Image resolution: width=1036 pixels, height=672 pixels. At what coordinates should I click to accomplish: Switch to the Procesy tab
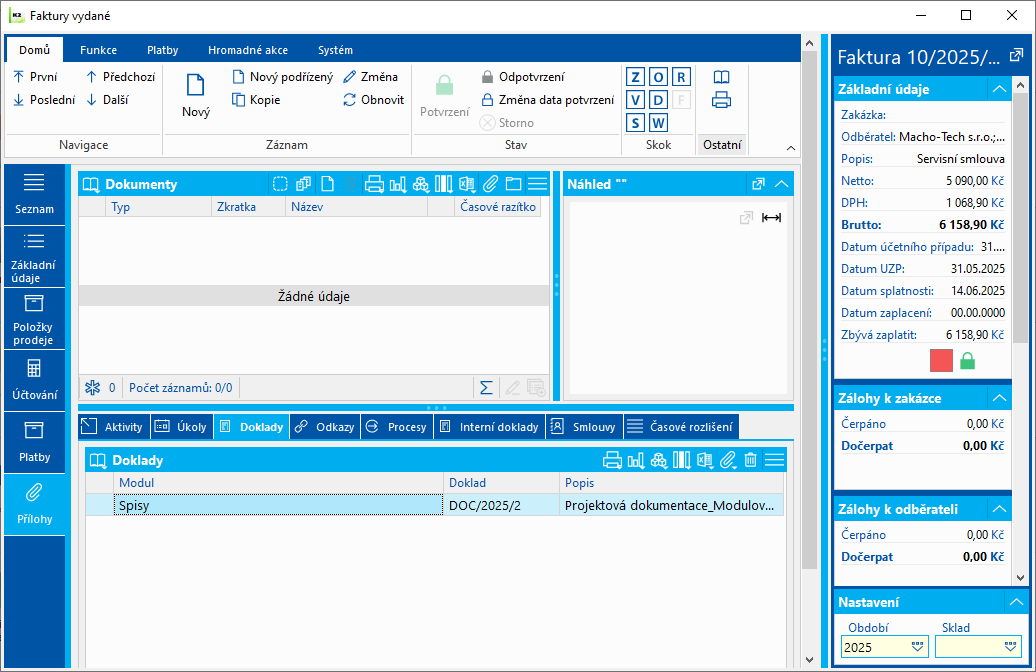click(398, 427)
